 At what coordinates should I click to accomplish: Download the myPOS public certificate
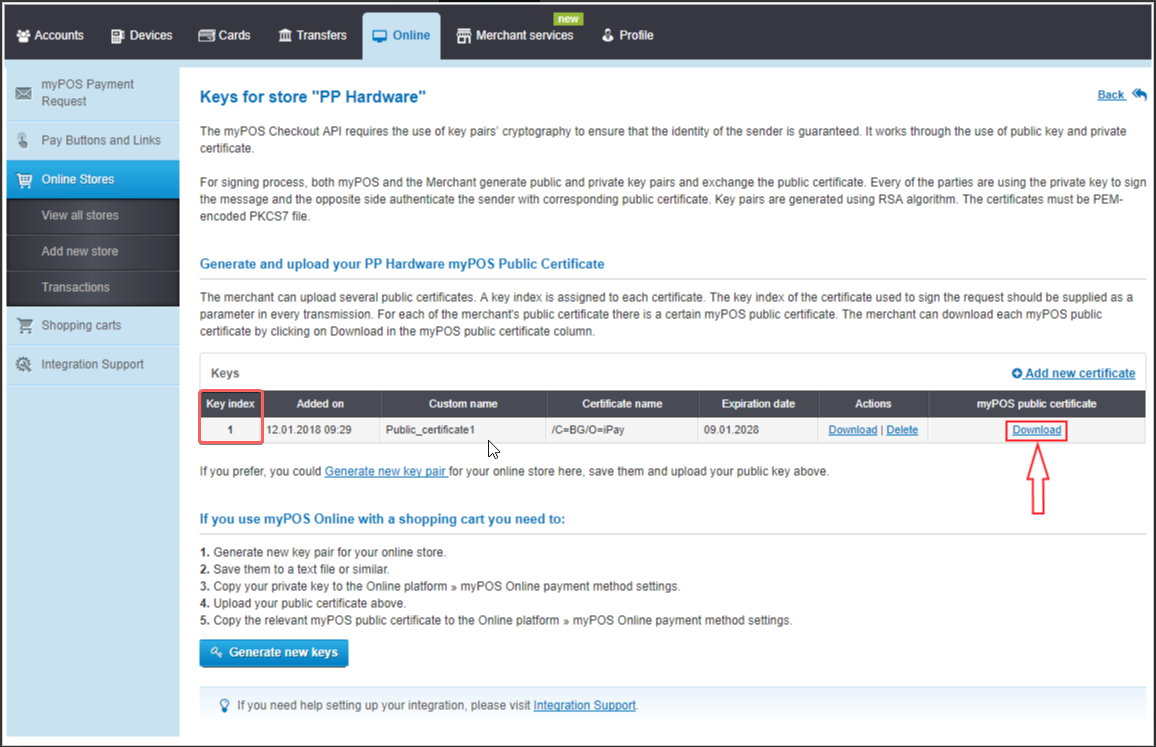pyautogui.click(x=1036, y=430)
